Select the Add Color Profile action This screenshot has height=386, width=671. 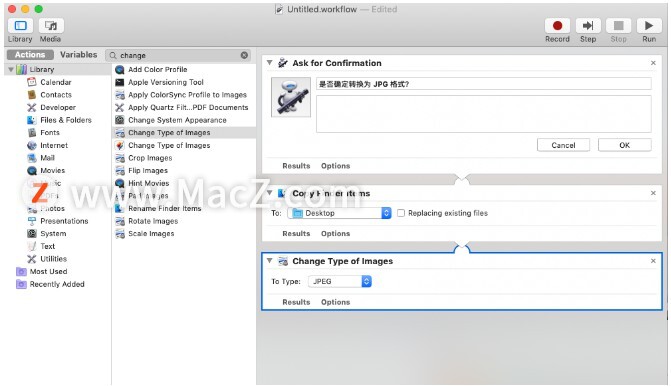point(157,69)
